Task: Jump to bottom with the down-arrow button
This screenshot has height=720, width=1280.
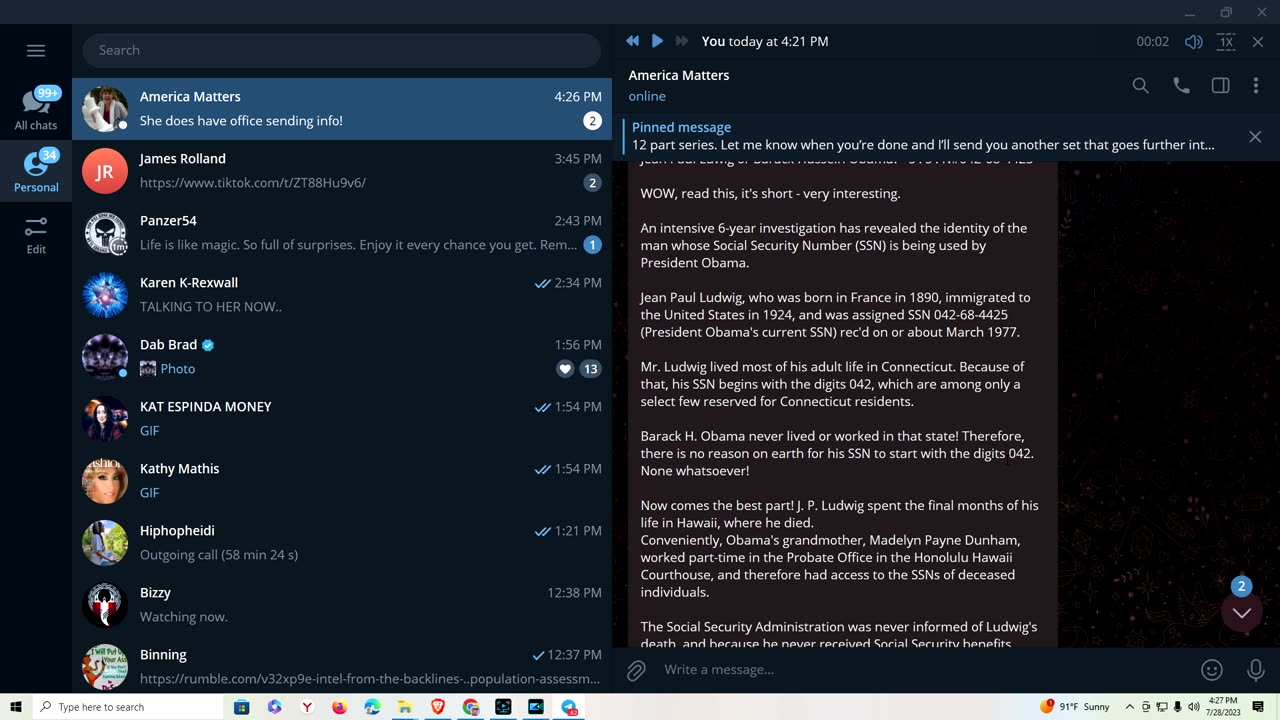Action: tap(1242, 613)
